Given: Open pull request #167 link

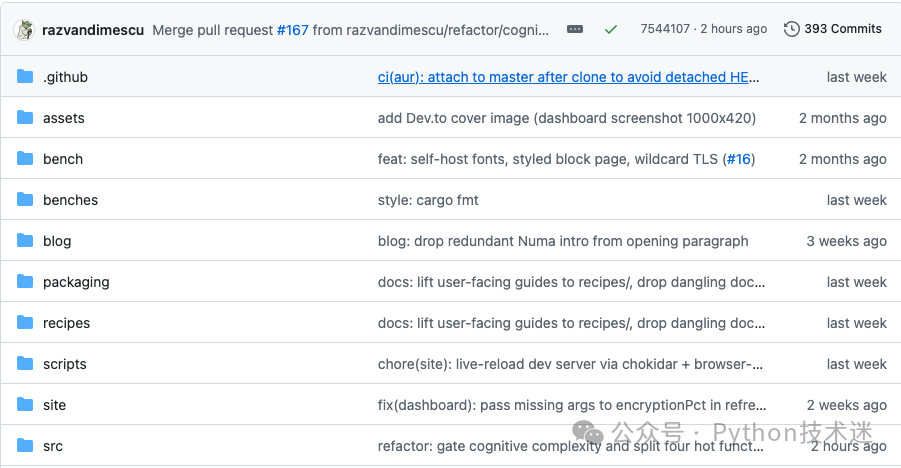Looking at the screenshot, I should coord(292,30).
